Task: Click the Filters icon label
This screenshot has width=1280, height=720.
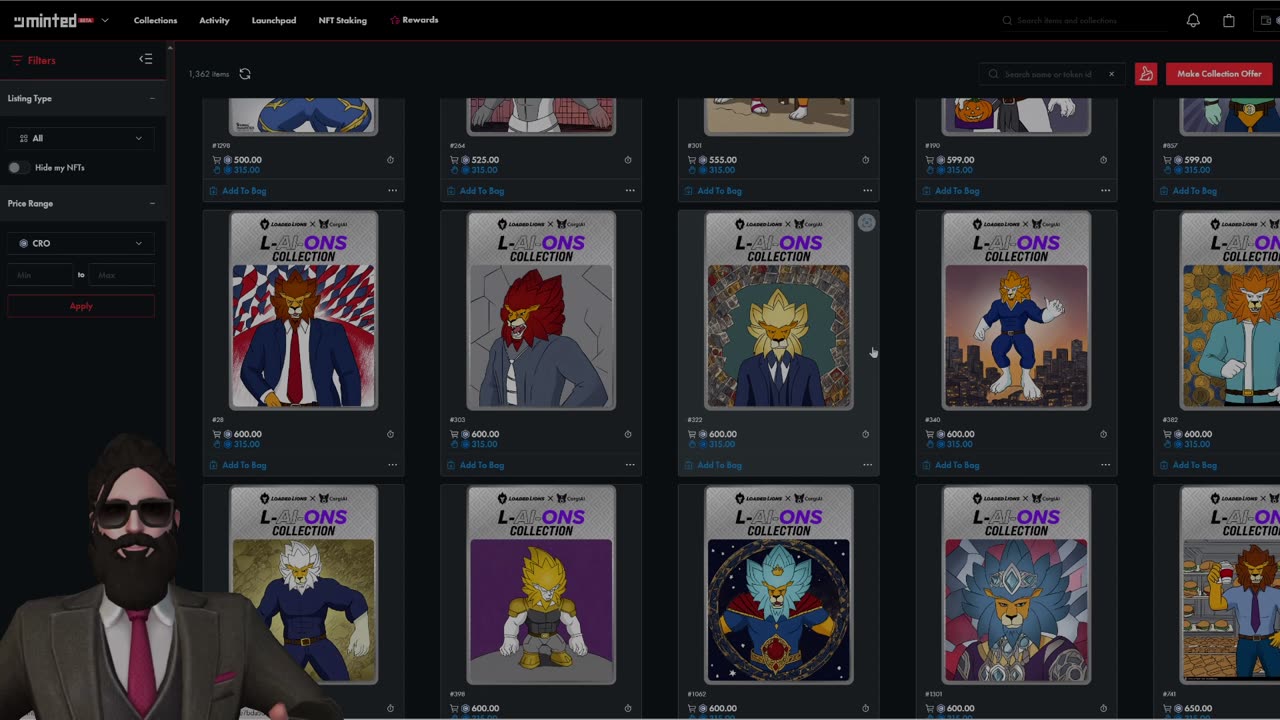Action: coord(33,60)
